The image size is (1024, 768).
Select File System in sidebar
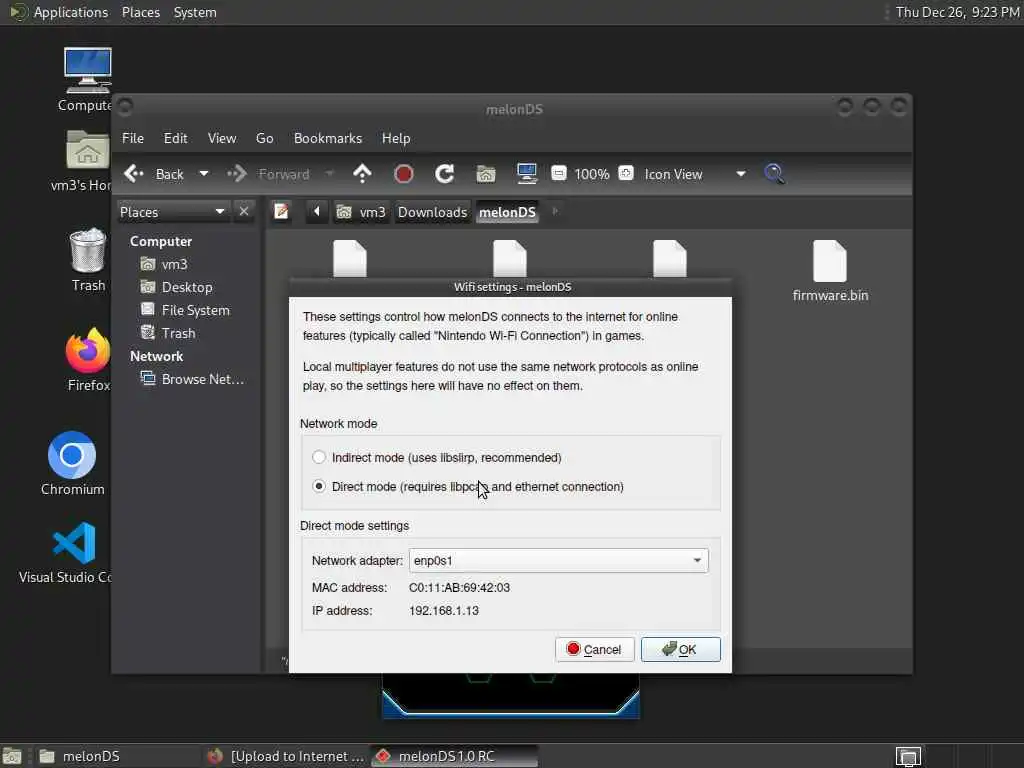pos(195,310)
